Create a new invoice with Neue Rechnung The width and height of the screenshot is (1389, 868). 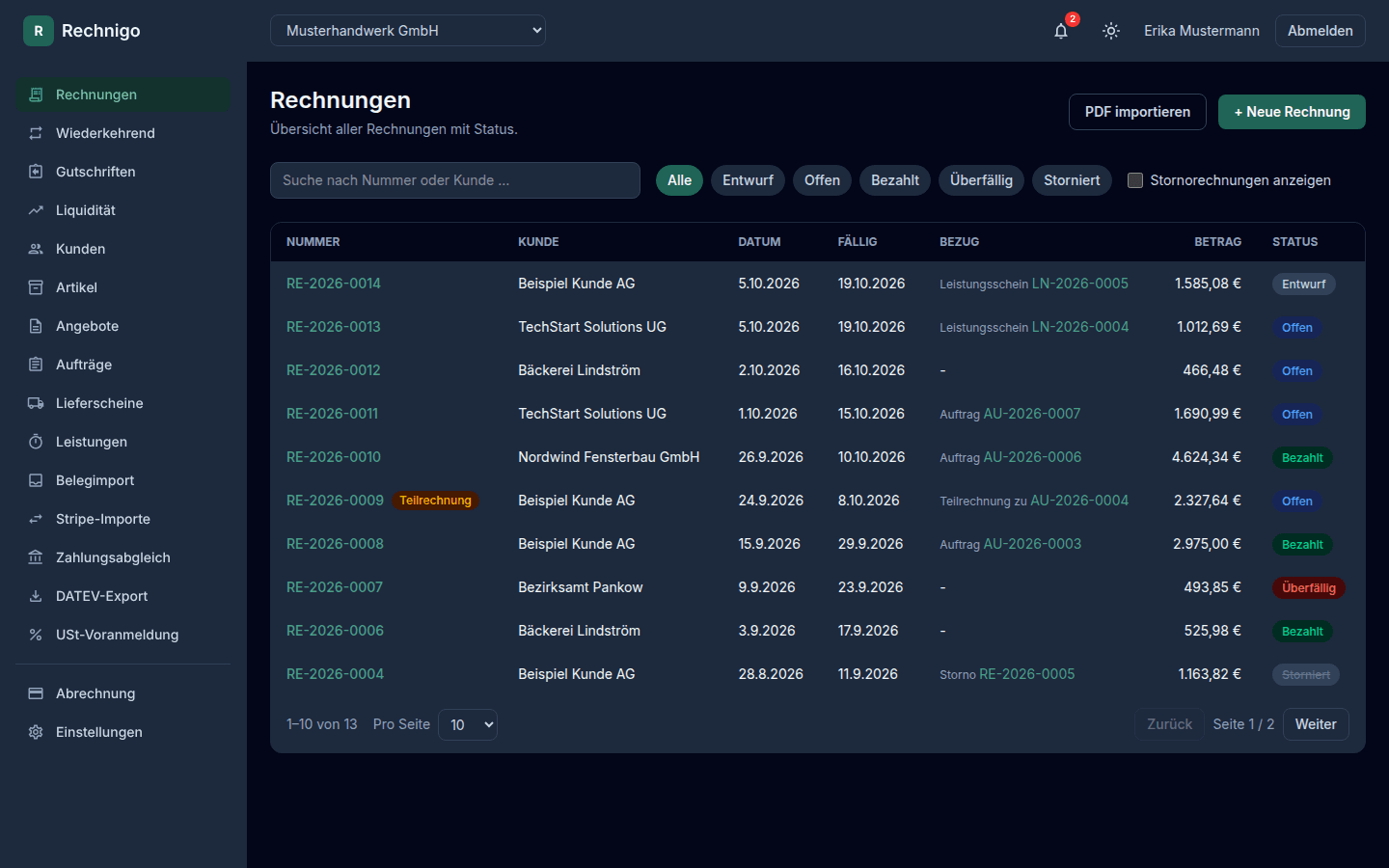pos(1292,112)
